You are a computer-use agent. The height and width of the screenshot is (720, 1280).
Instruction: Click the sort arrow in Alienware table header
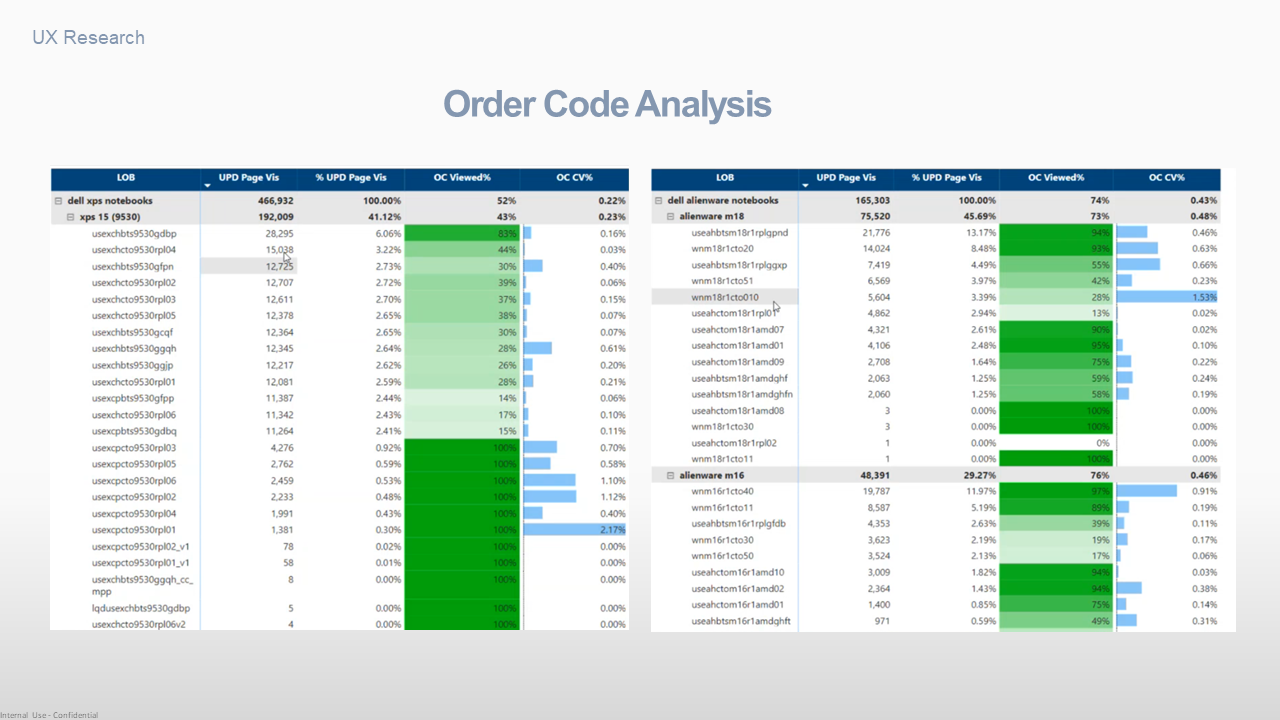[x=806, y=185]
